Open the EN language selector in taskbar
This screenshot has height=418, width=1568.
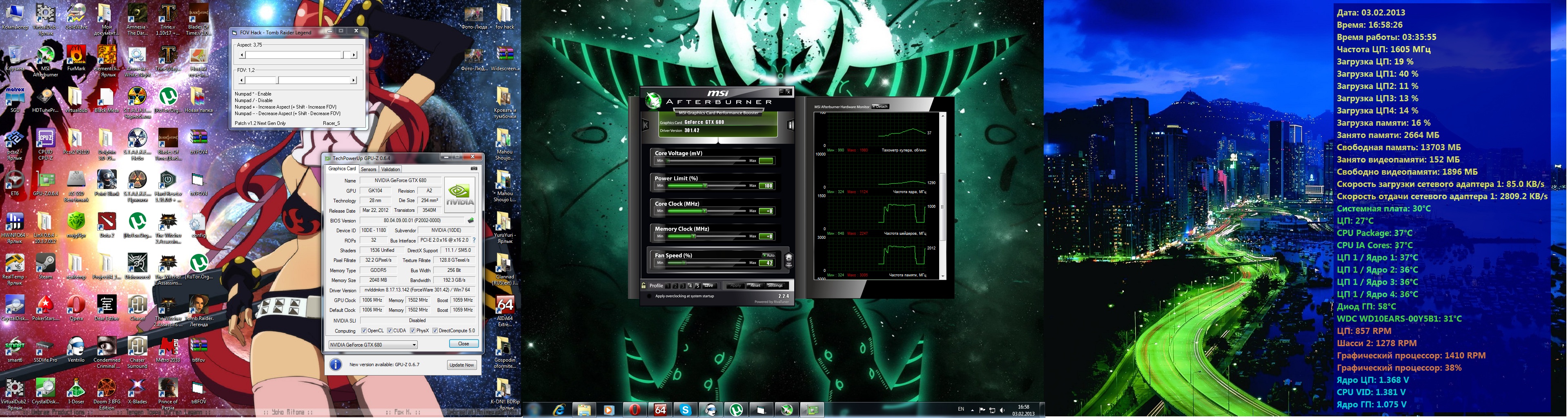(961, 409)
